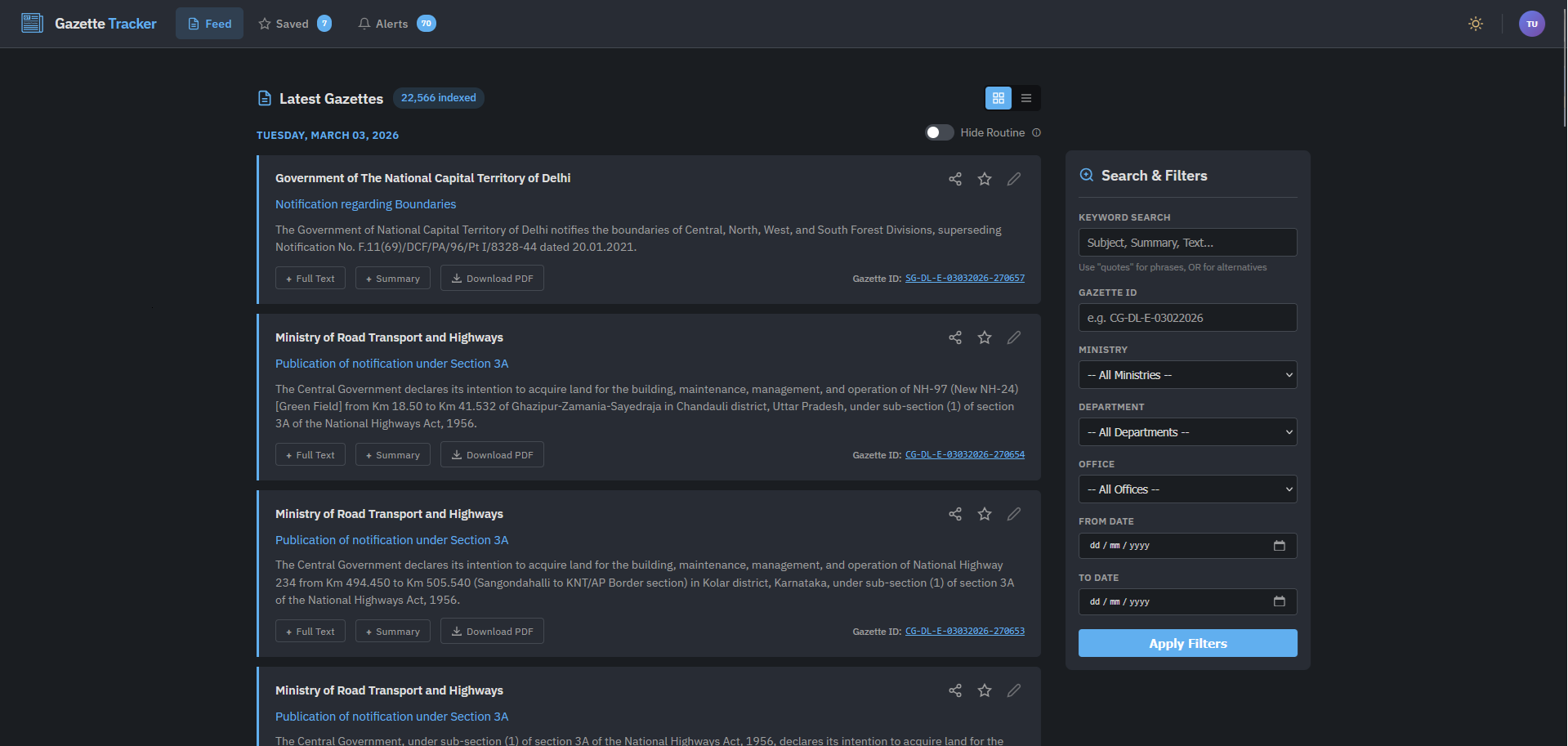Click the Apply Filters button
Viewport: 1568px width, 746px height.
[1188, 643]
